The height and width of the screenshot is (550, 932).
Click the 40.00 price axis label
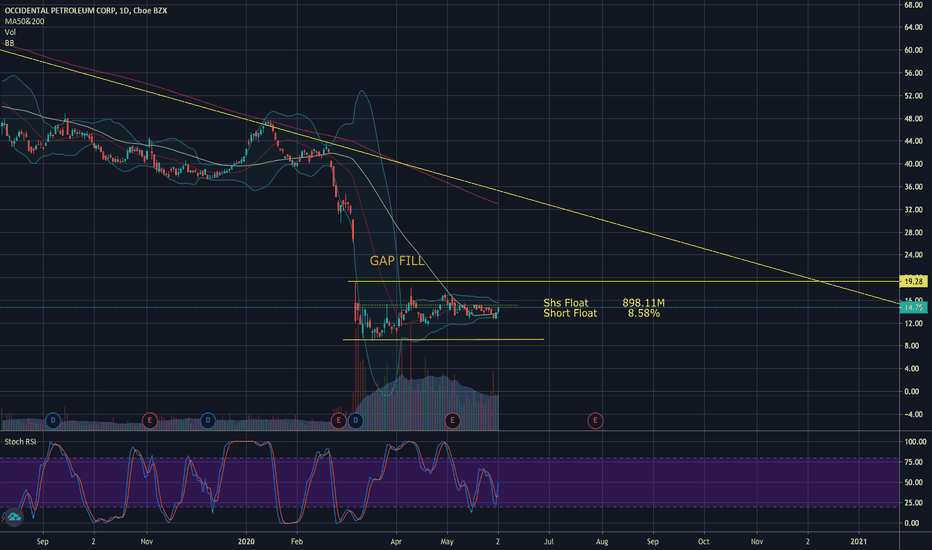[914, 164]
